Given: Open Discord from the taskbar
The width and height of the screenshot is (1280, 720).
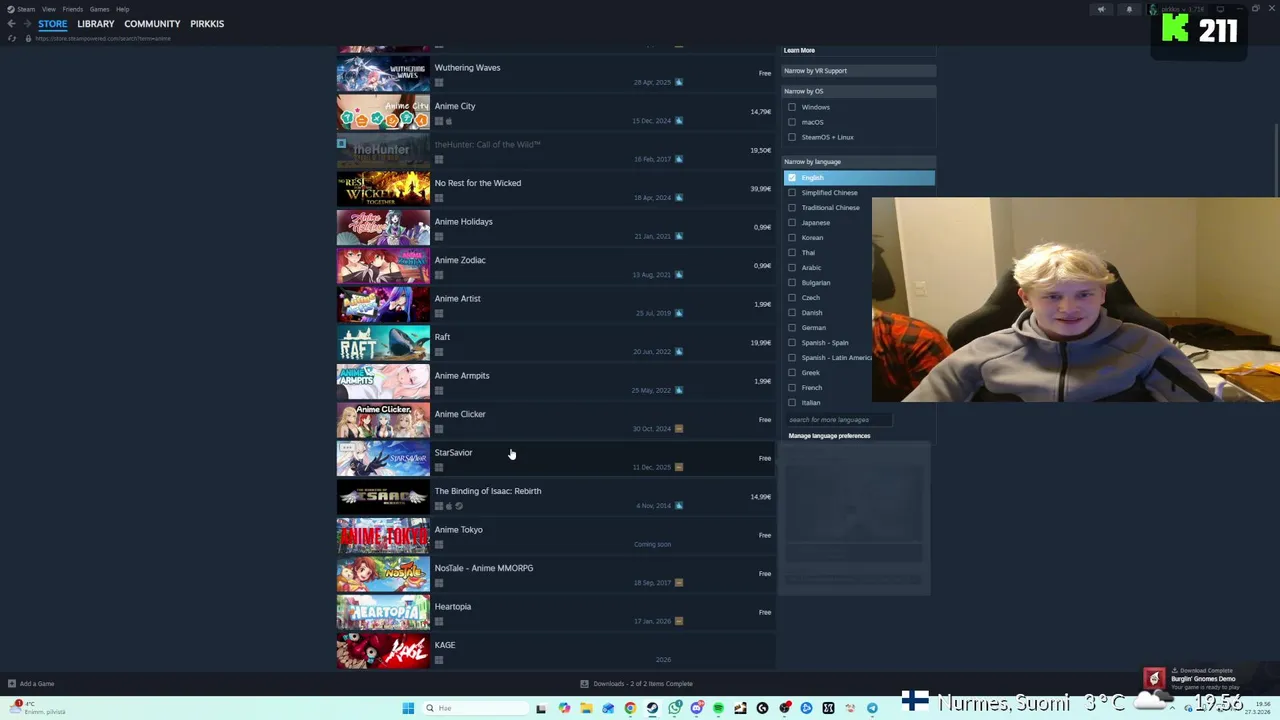Looking at the screenshot, I should pyautogui.click(x=696, y=708).
